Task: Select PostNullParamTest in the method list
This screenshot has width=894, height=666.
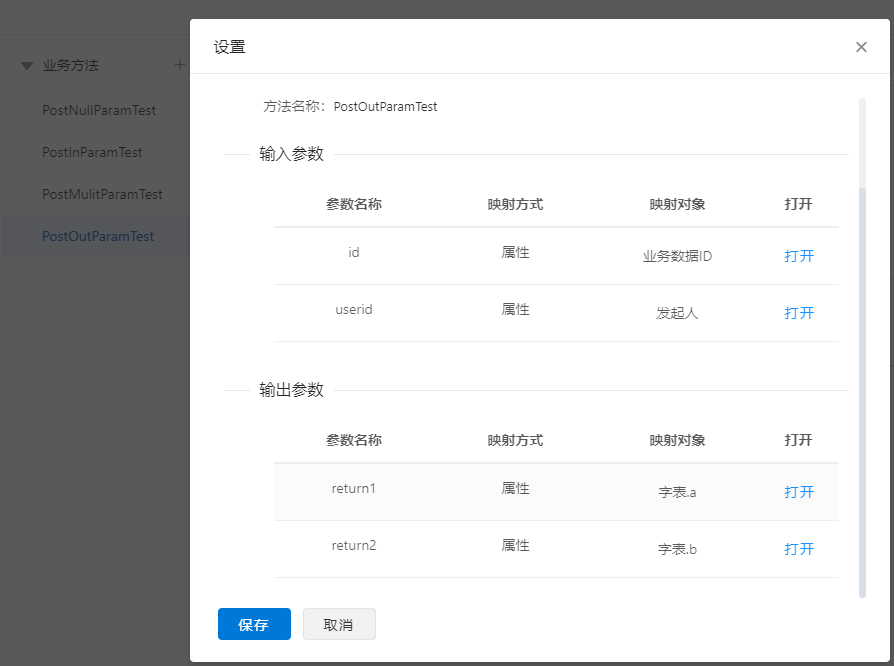Action: coord(99,110)
